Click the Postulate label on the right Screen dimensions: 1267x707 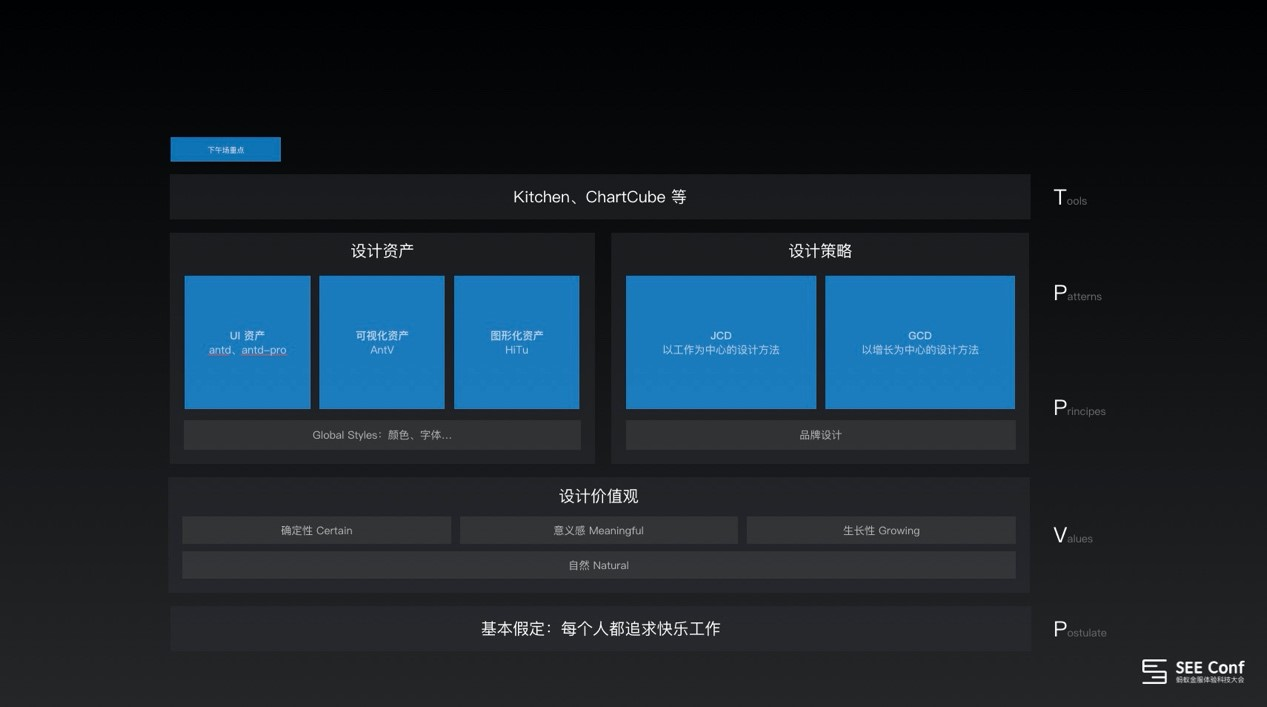[x=1080, y=630]
